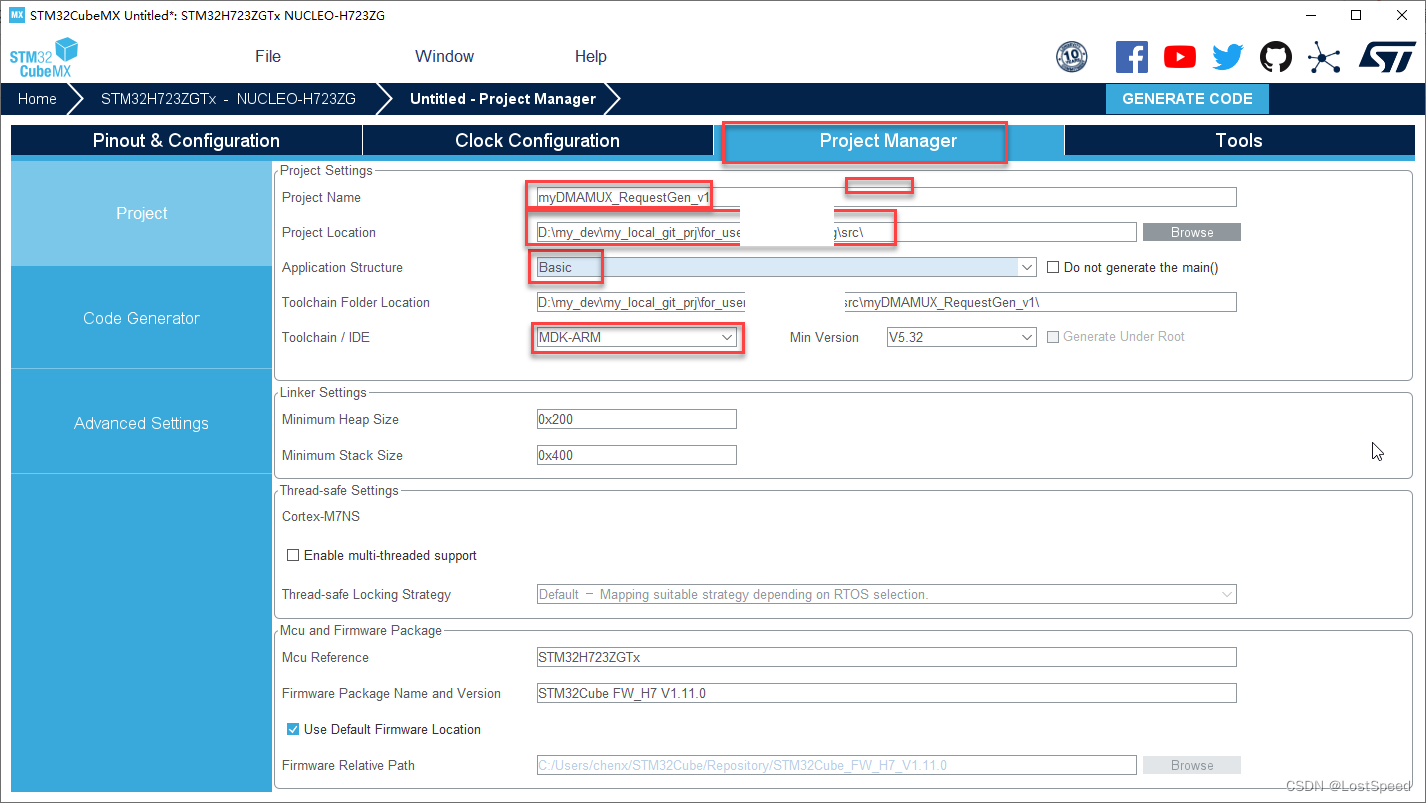The height and width of the screenshot is (803, 1426).
Task: Click the MX app icon in title bar
Action: tap(16, 15)
